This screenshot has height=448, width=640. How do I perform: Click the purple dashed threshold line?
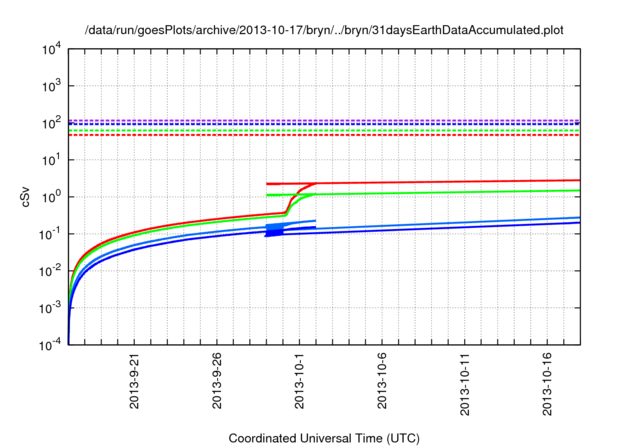point(324,120)
